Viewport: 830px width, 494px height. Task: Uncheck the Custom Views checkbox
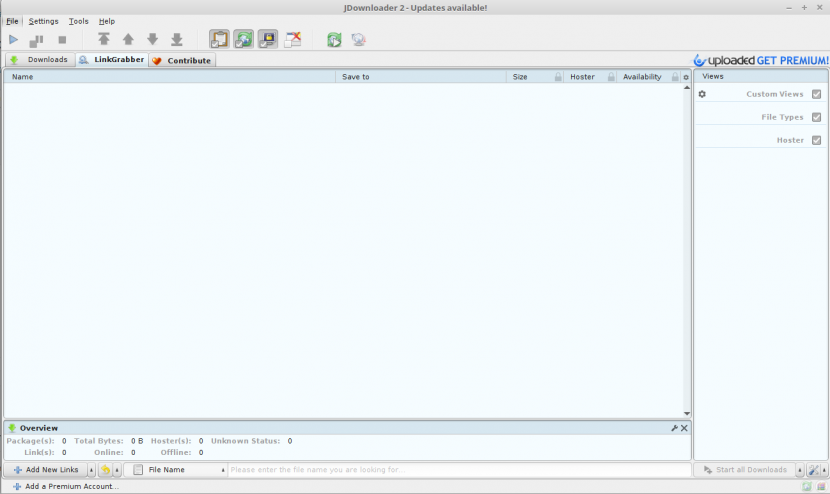816,94
